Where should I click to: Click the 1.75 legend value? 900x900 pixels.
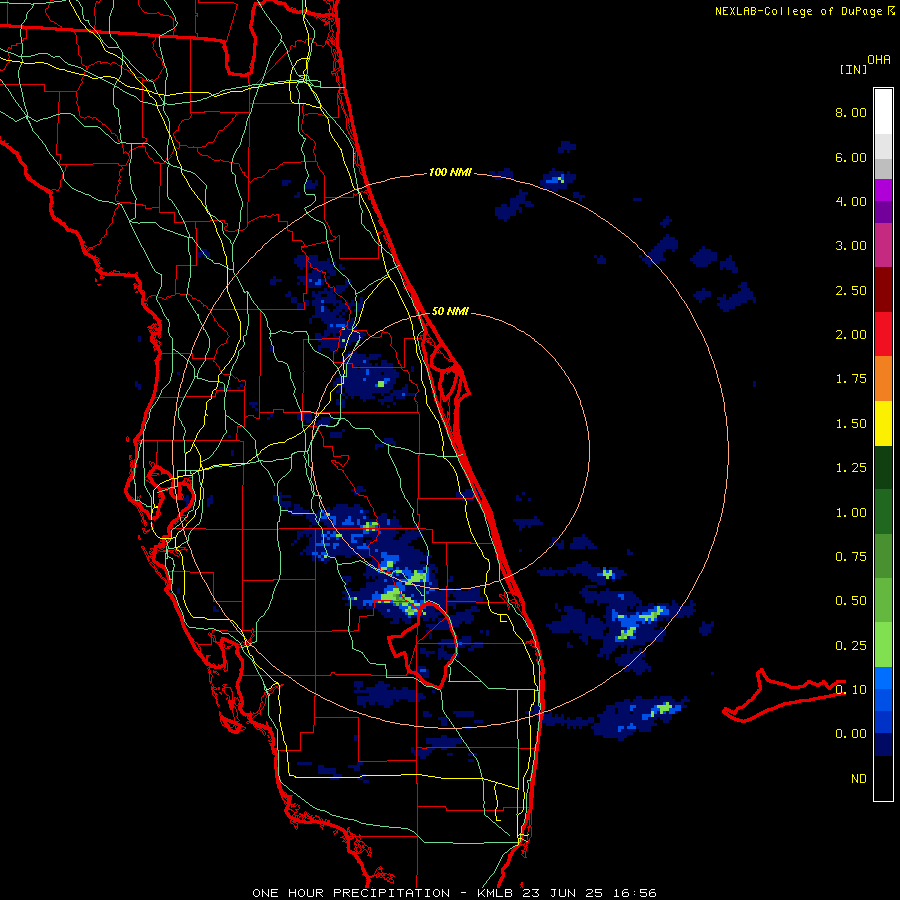851,379
